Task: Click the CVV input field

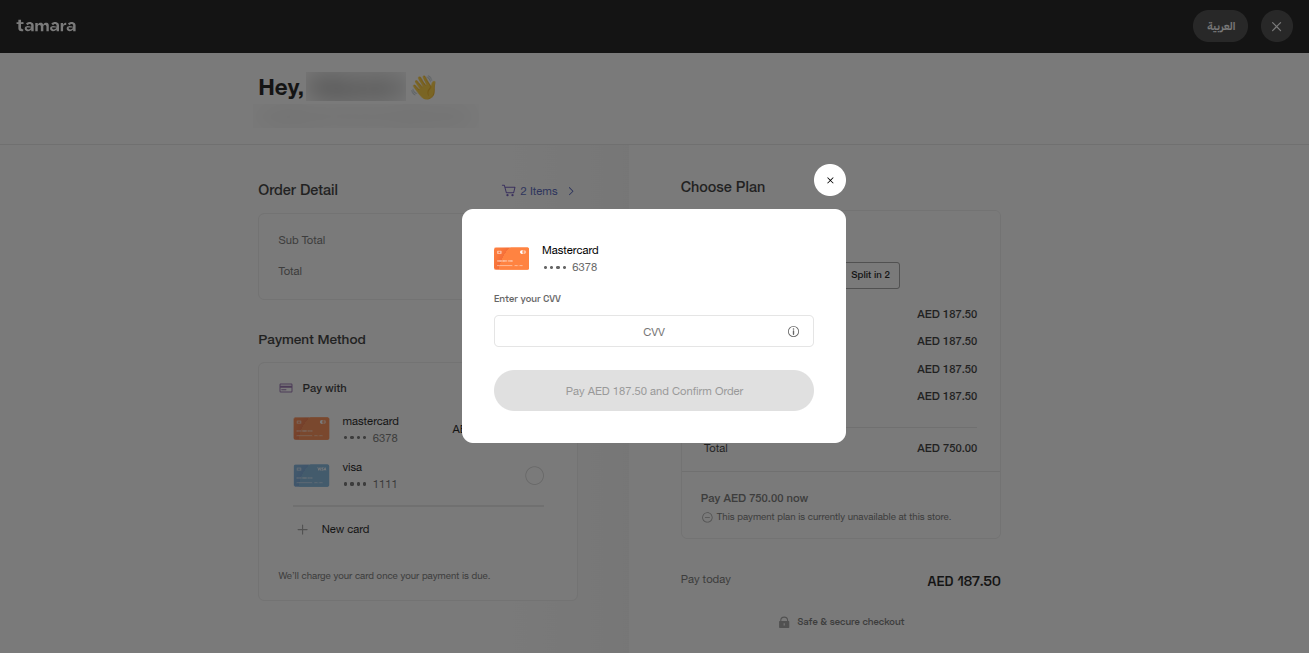Action: [x=653, y=331]
